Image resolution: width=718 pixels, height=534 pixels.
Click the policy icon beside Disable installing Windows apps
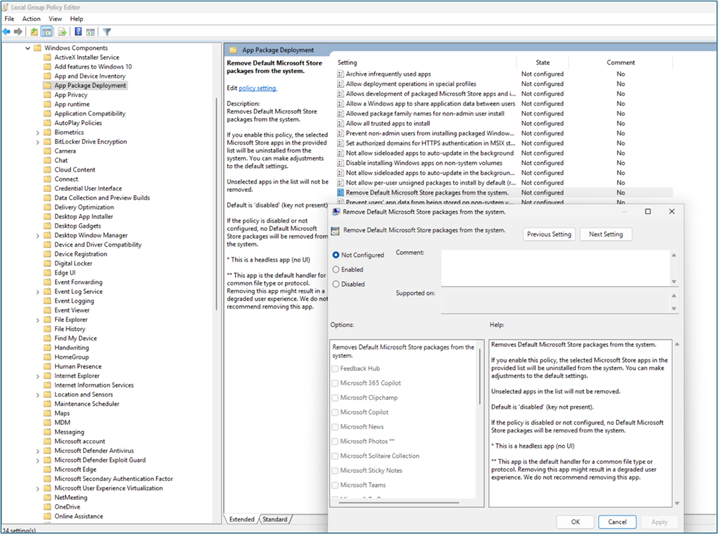pos(340,163)
